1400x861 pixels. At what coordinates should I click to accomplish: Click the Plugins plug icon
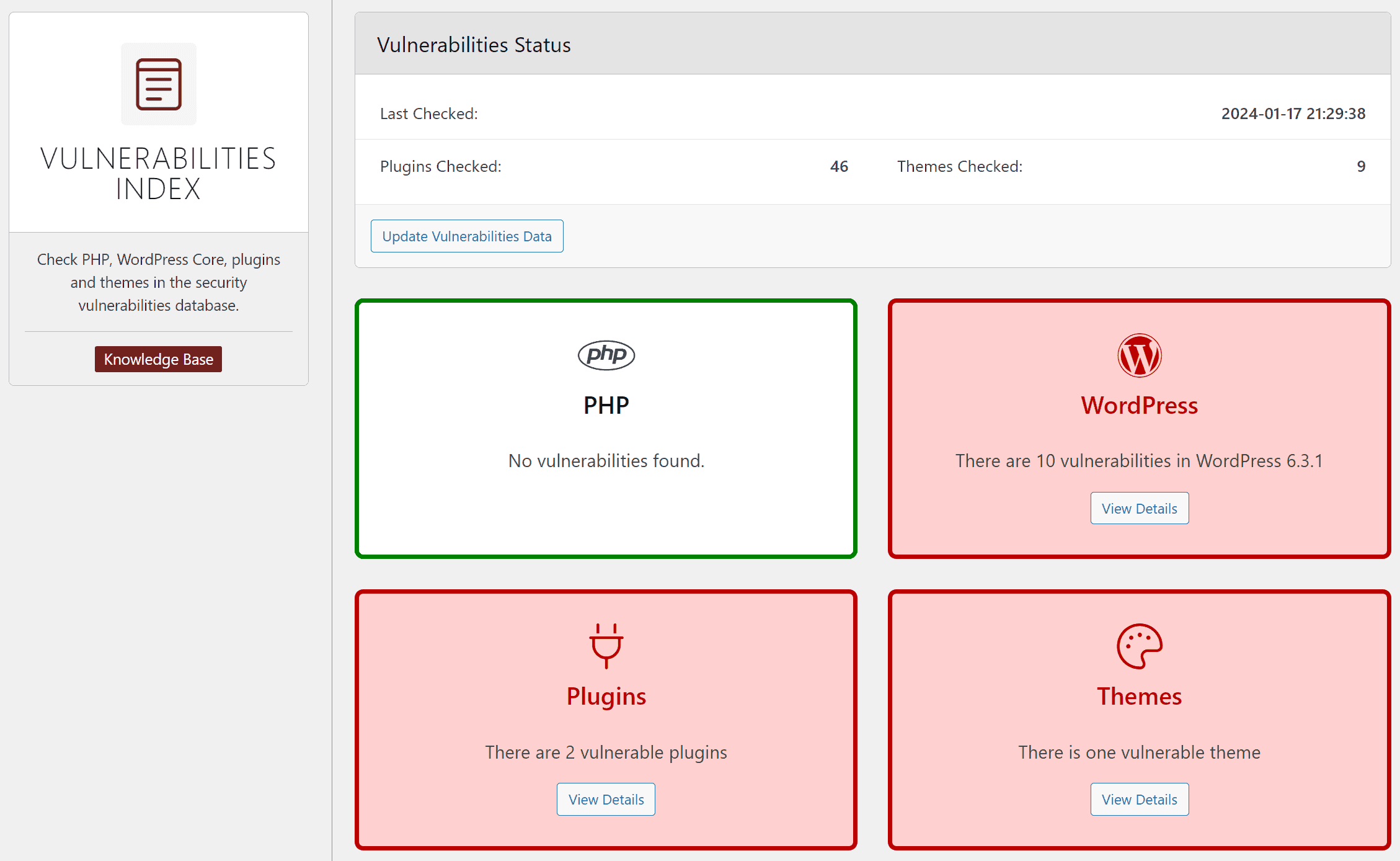point(606,646)
